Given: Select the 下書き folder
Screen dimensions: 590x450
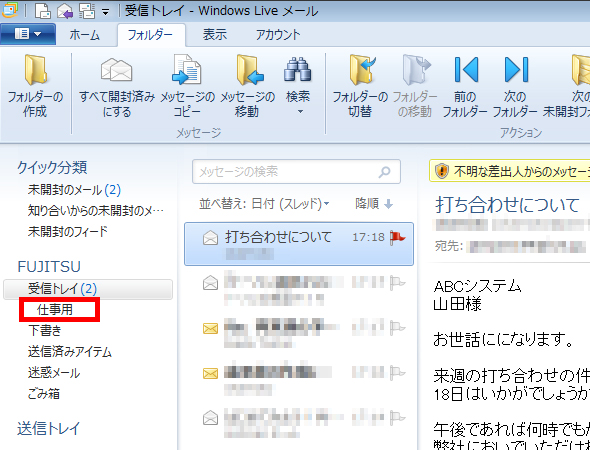Looking at the screenshot, I should (45, 331).
